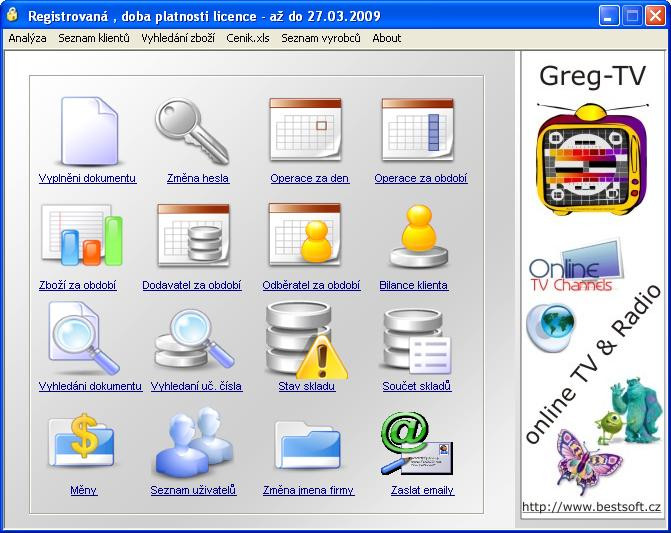This screenshot has height=533, width=671.
Task: Open the Analýza menu
Action: [27, 38]
